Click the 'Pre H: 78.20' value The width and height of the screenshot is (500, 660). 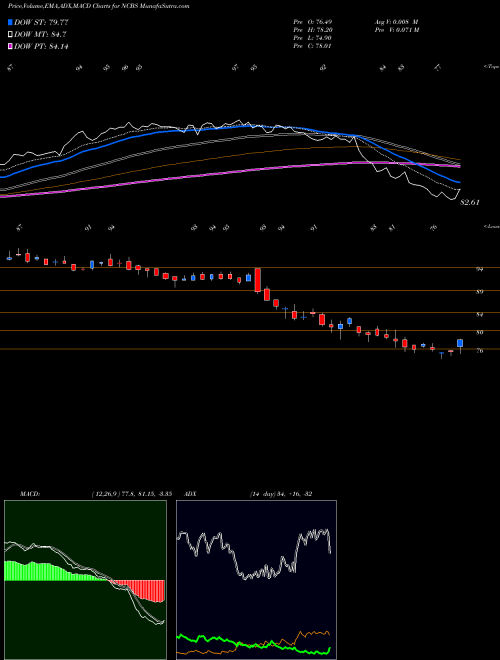[x=312, y=30]
